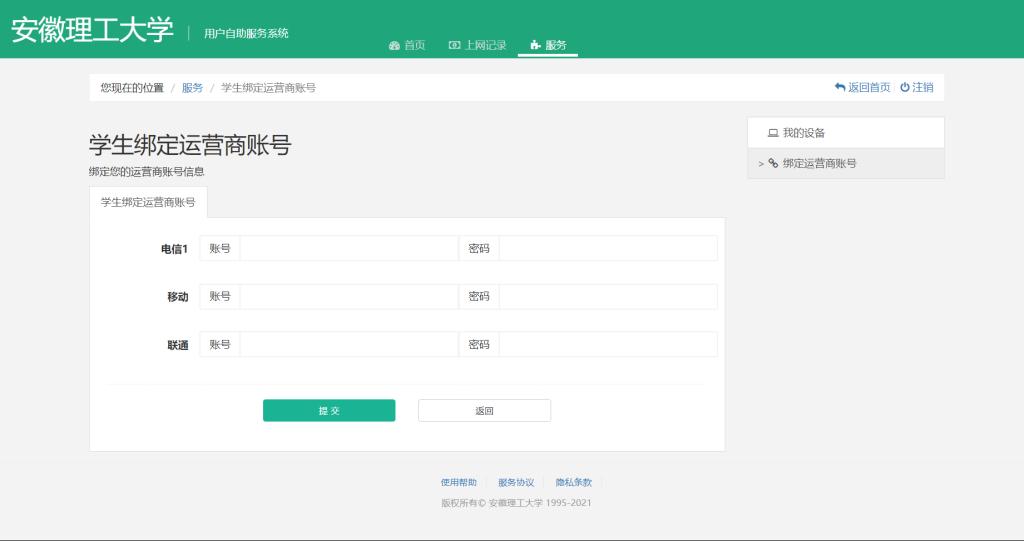1024x541 pixels.
Task: Click the 移动 账号 input field
Action: (x=348, y=297)
